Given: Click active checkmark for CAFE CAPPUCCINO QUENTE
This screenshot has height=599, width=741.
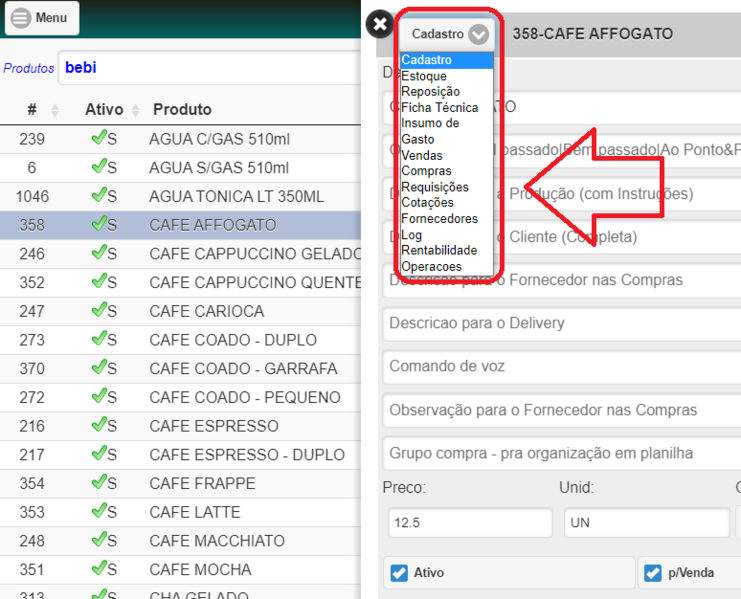Looking at the screenshot, I should (x=99, y=281).
